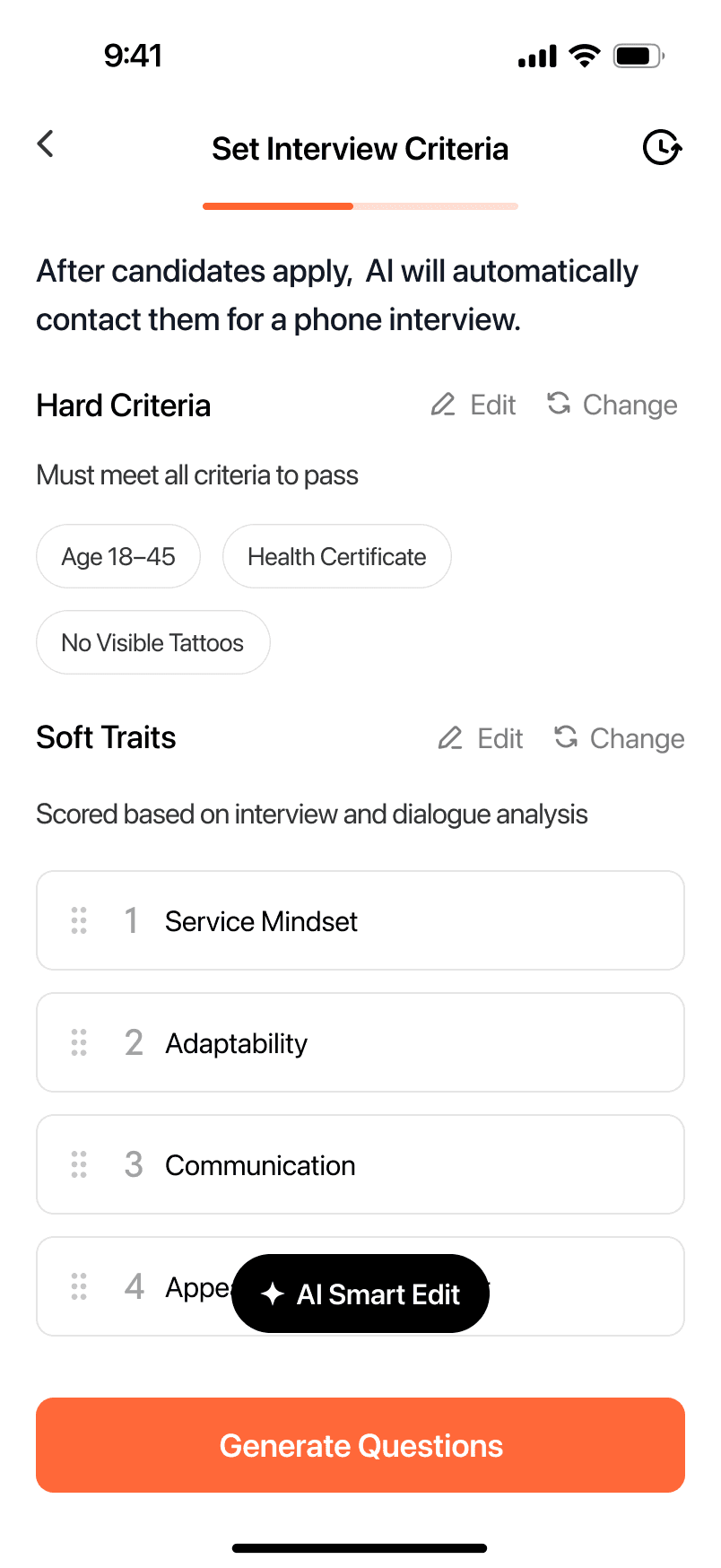Image resolution: width=721 pixels, height=1568 pixels.
Task: Click refresh icon beside Soft Traits Change
Action: [x=566, y=737]
